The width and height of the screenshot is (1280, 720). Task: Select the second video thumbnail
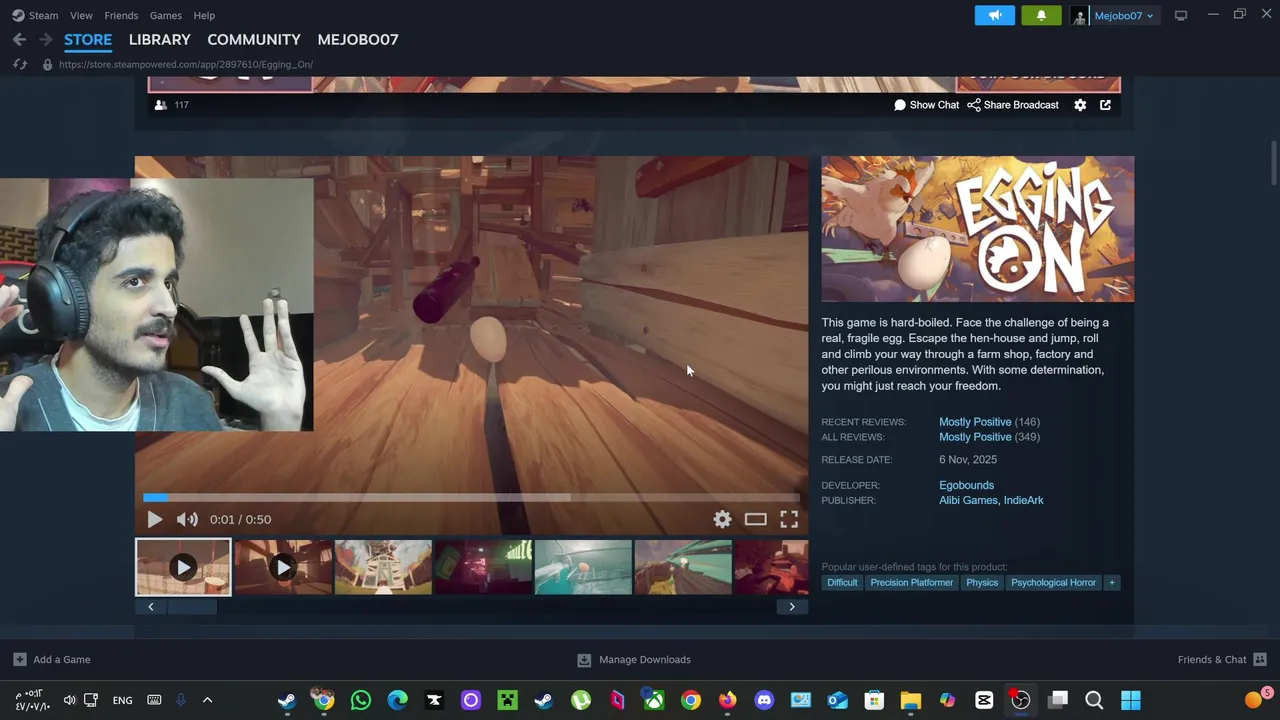pos(283,567)
